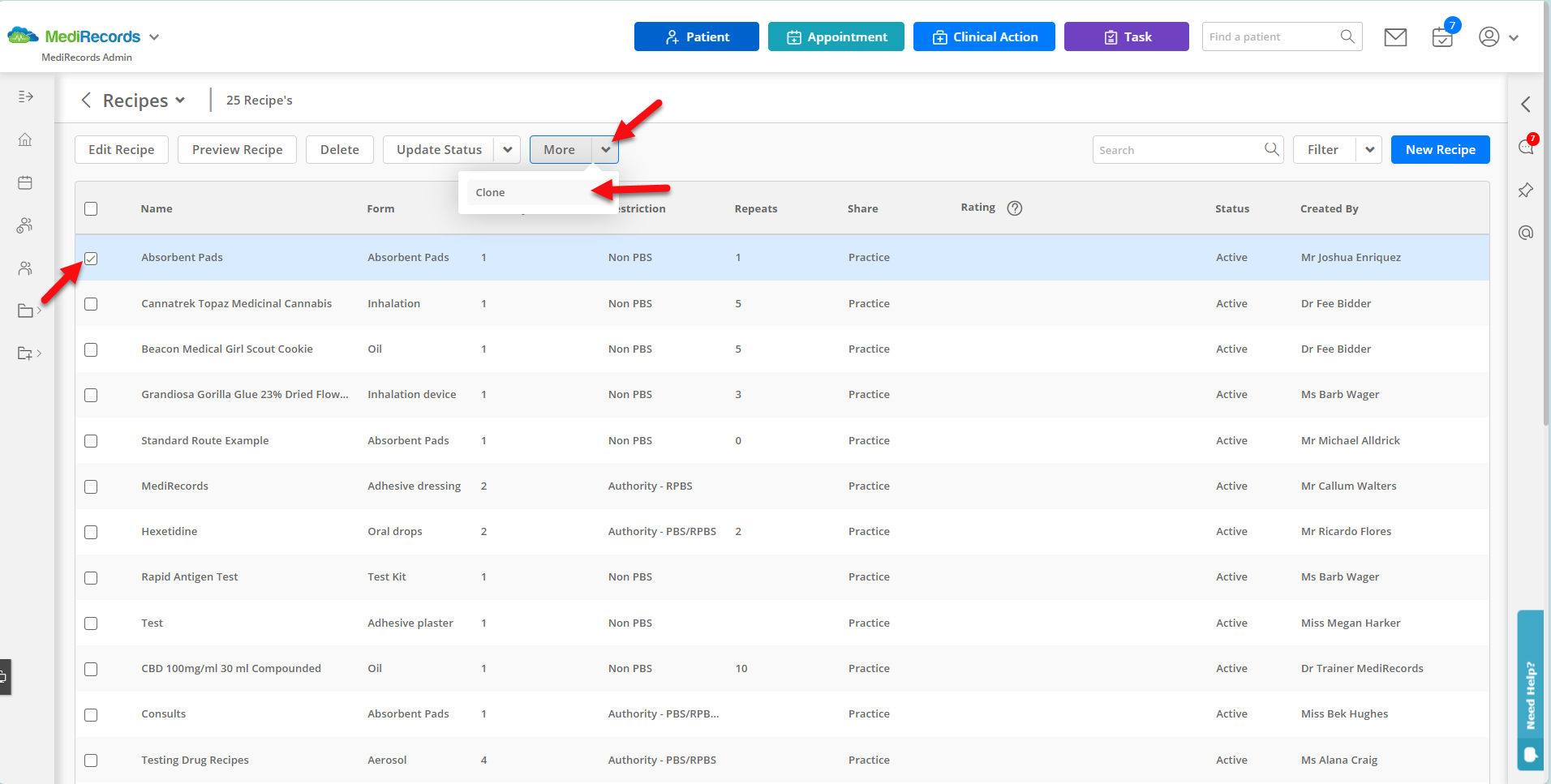
Task: Open the Rating help question mark
Action: pyautogui.click(x=1015, y=208)
